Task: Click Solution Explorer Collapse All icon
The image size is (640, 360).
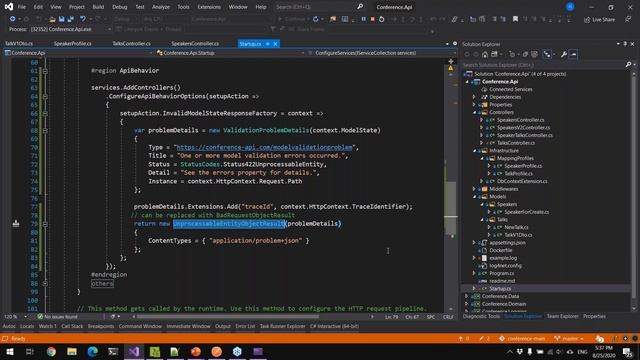Action: point(525,54)
